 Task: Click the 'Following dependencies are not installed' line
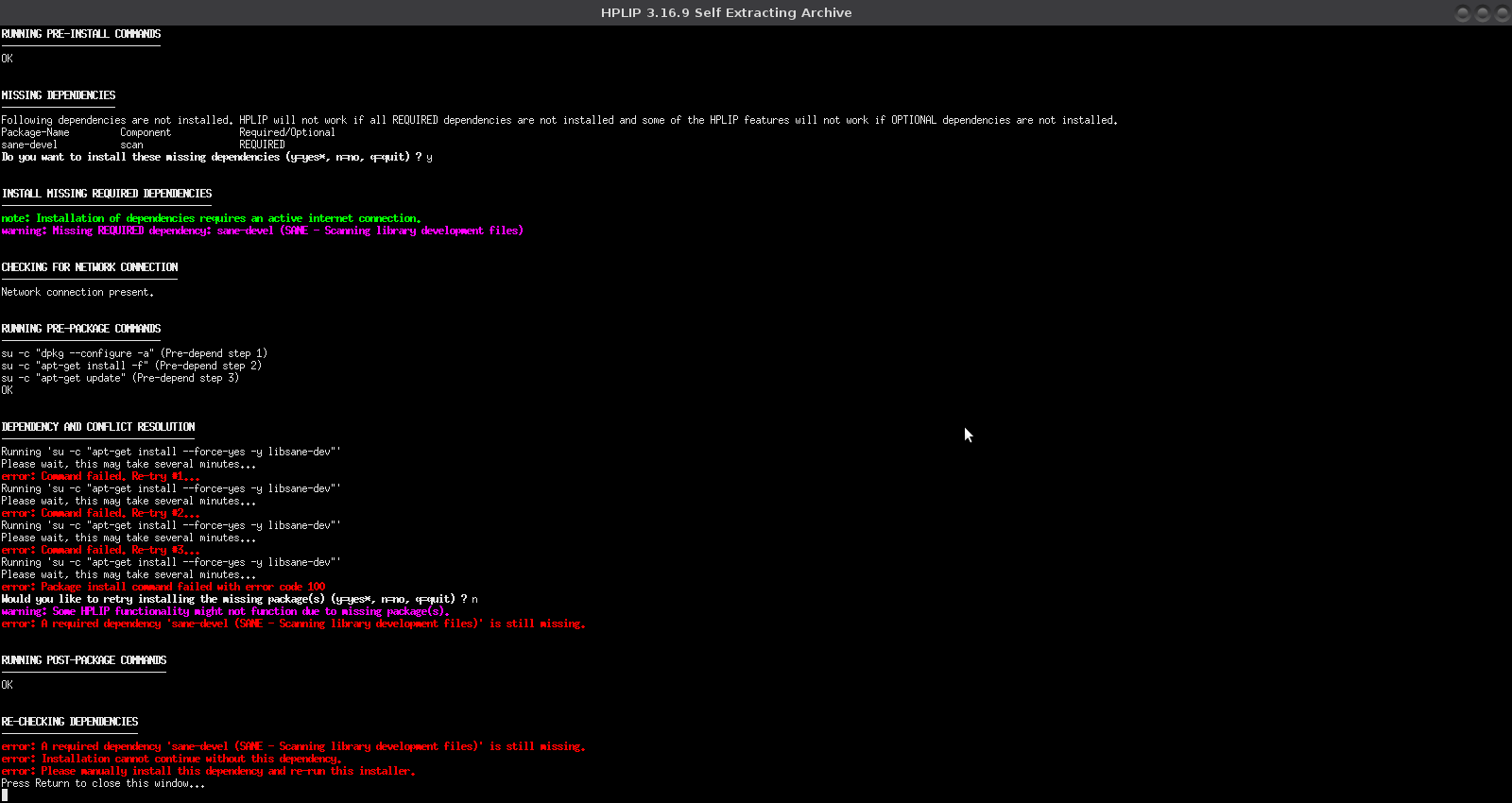pyautogui.click(x=559, y=120)
